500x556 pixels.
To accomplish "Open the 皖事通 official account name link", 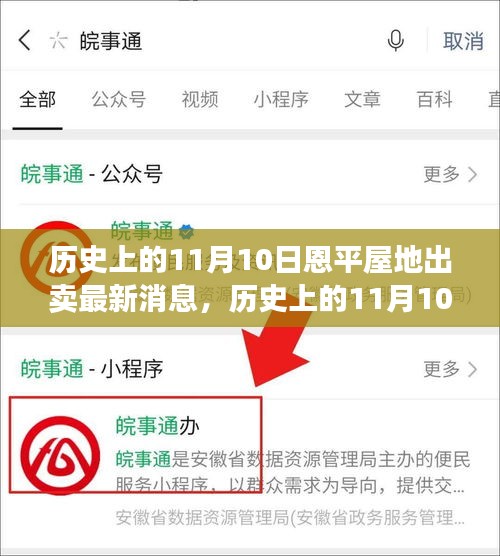I will click(x=142, y=230).
